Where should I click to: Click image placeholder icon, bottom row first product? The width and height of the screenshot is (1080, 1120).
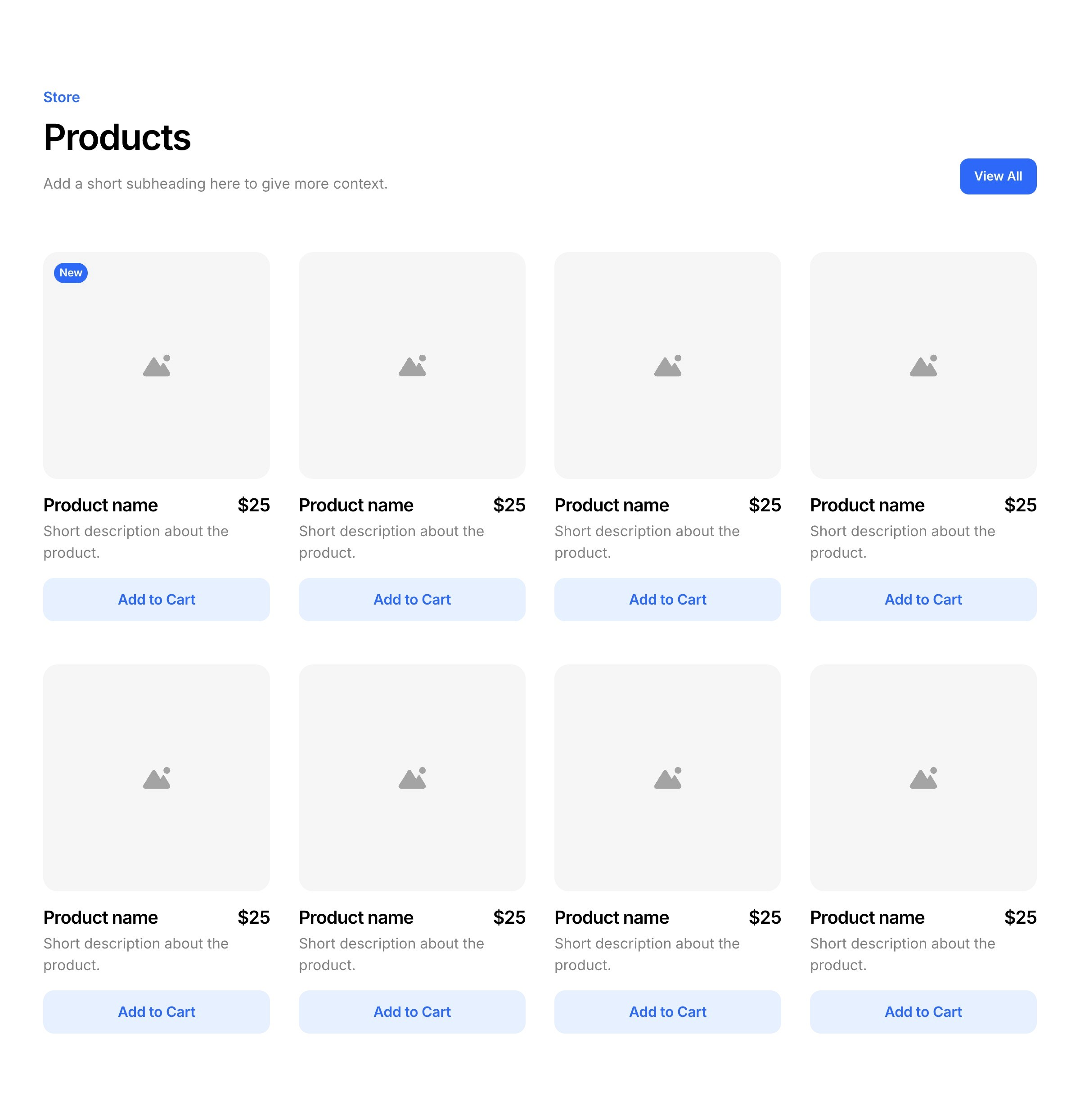[x=157, y=778]
